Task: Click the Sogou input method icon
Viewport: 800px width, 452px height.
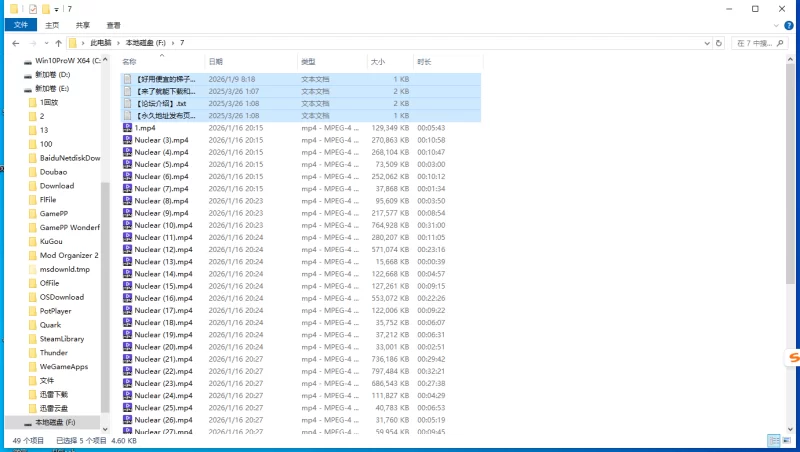Action: coord(793,358)
